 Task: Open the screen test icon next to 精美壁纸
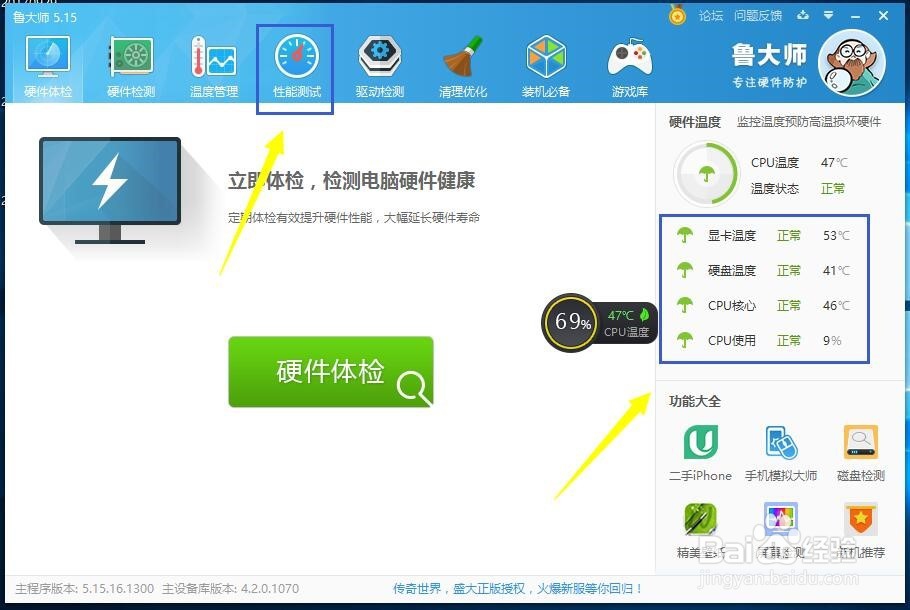coord(781,519)
